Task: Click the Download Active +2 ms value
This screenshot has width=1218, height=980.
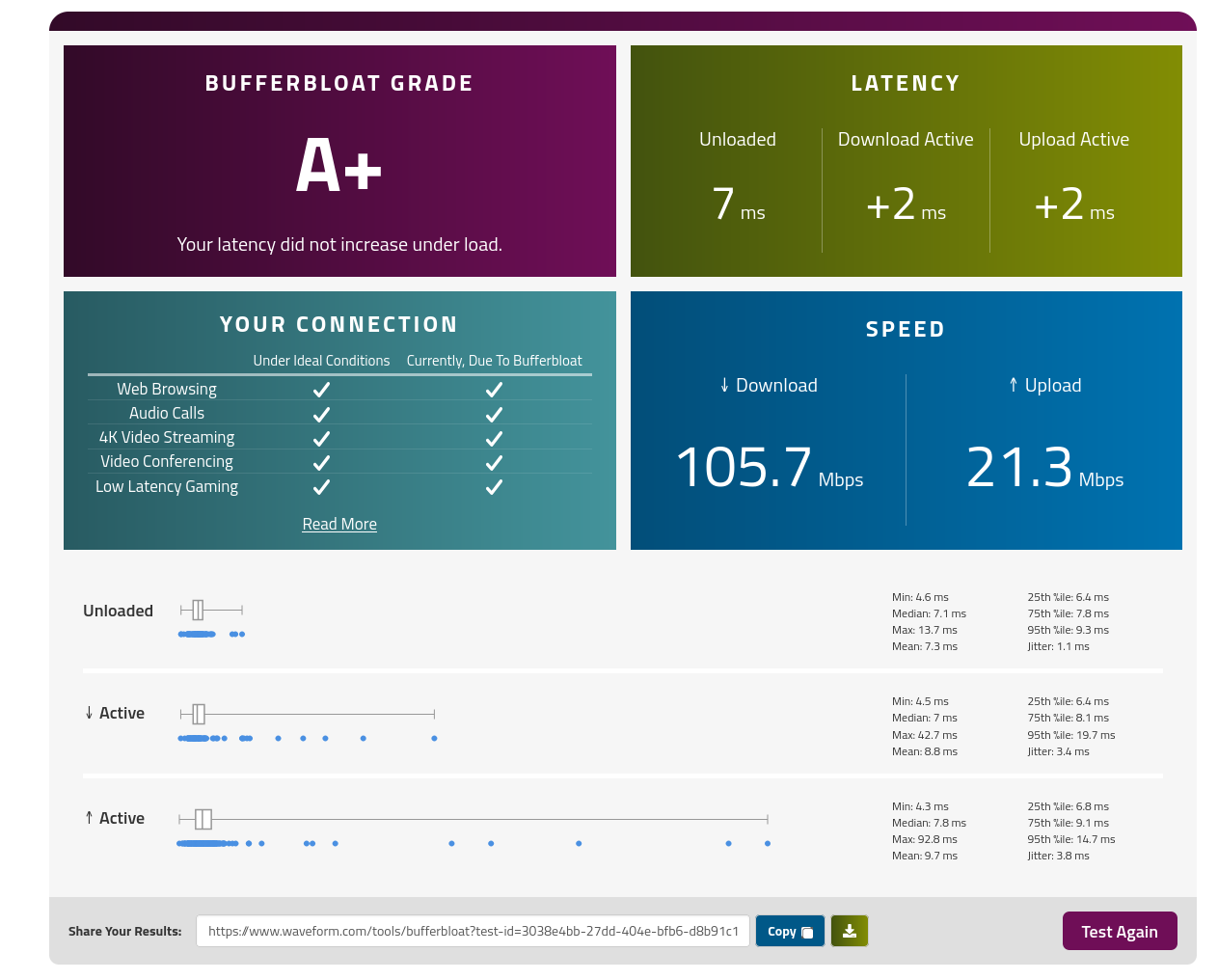Action: point(906,204)
